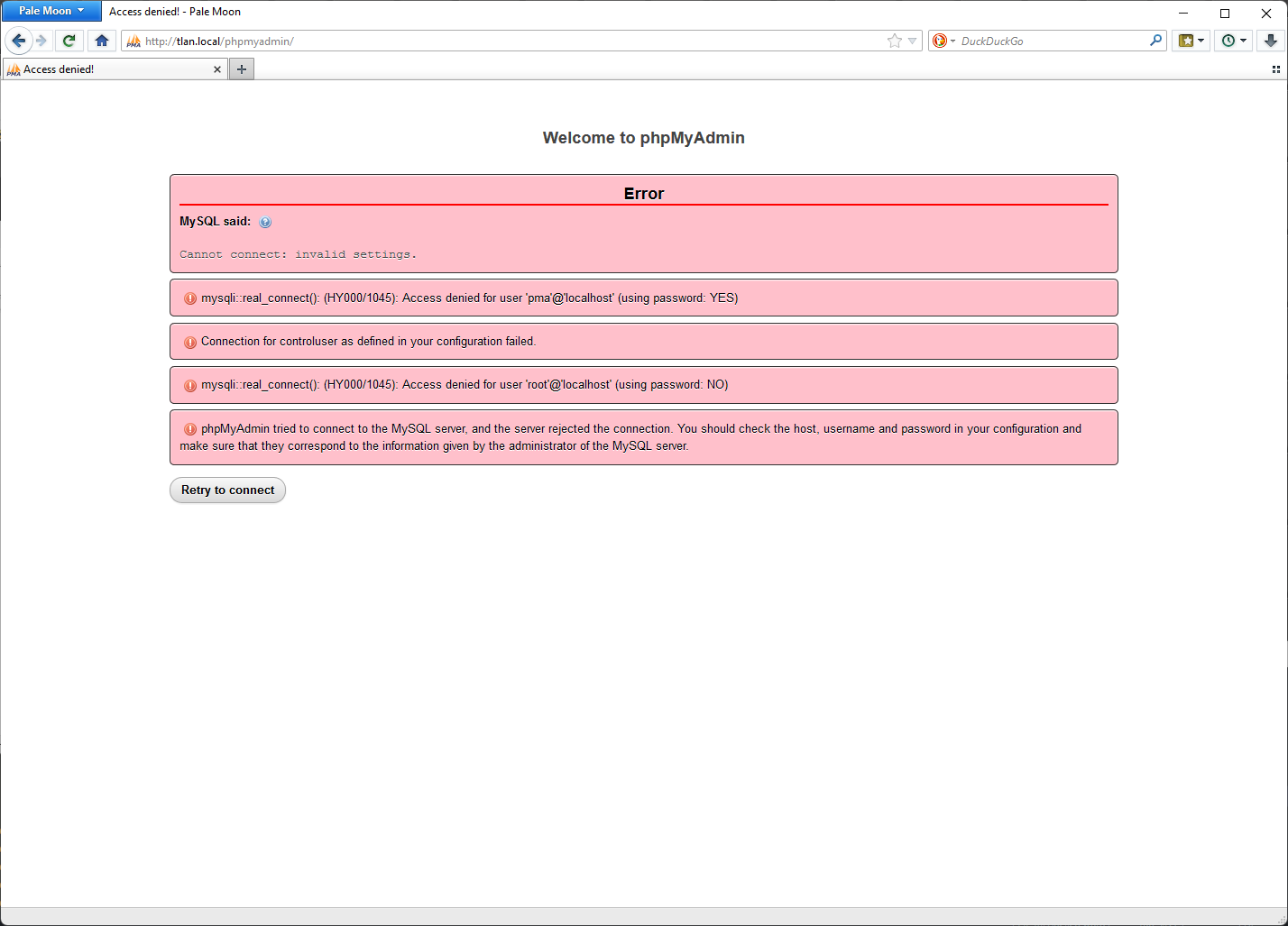Choose search engine via DuckDuckGo icon

coord(943,41)
